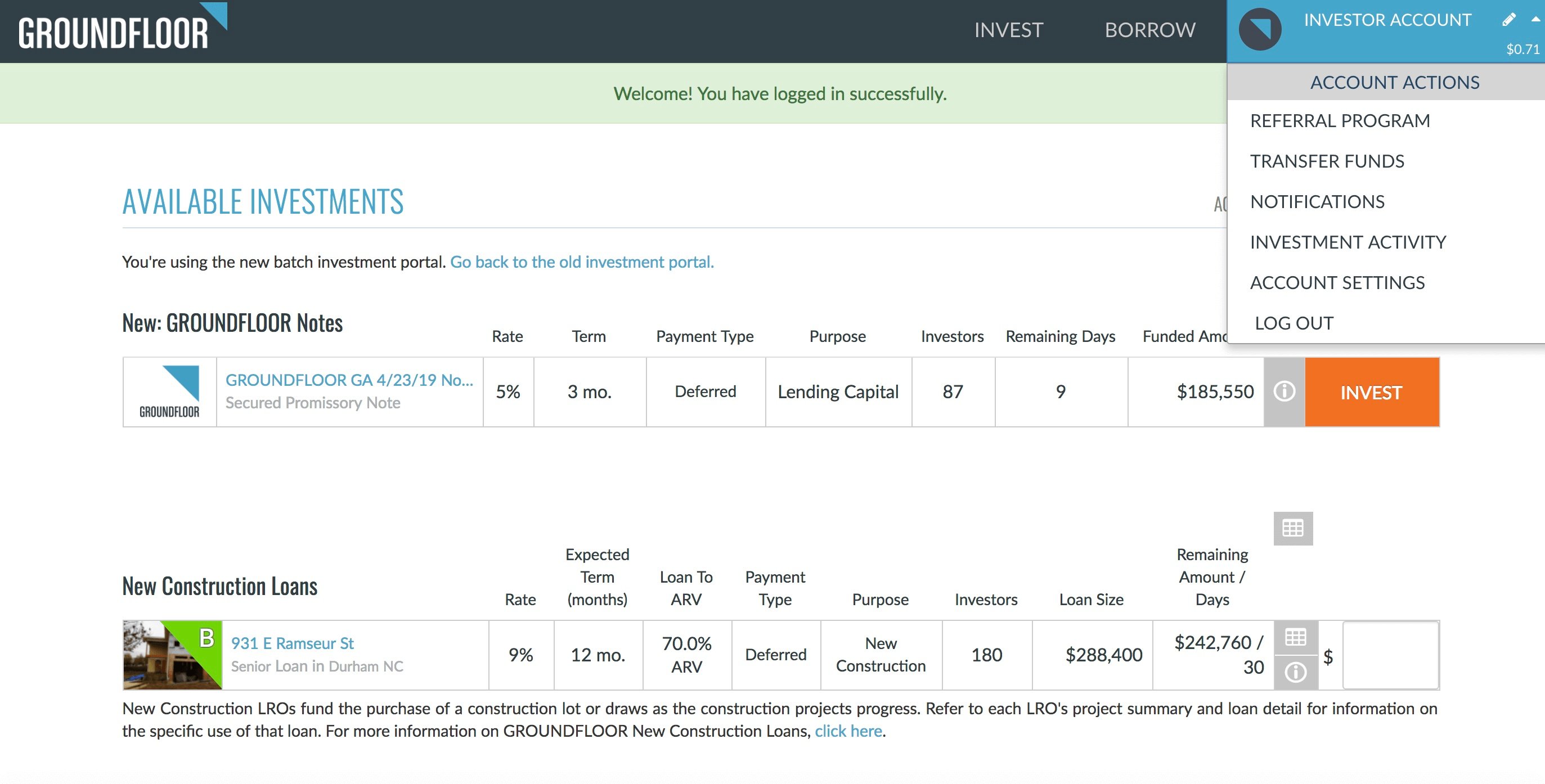Click the grid icon in the 931 E Ramseur St row
The width and height of the screenshot is (1545, 784).
1296,638
